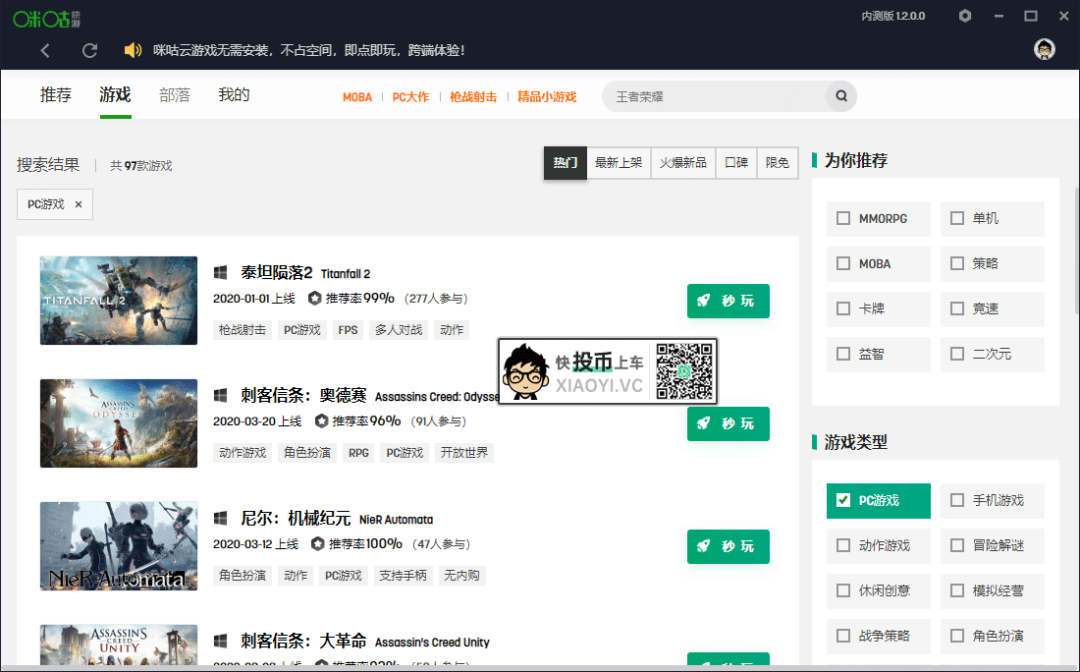
Task: Minimize the application window
Action: [999, 16]
